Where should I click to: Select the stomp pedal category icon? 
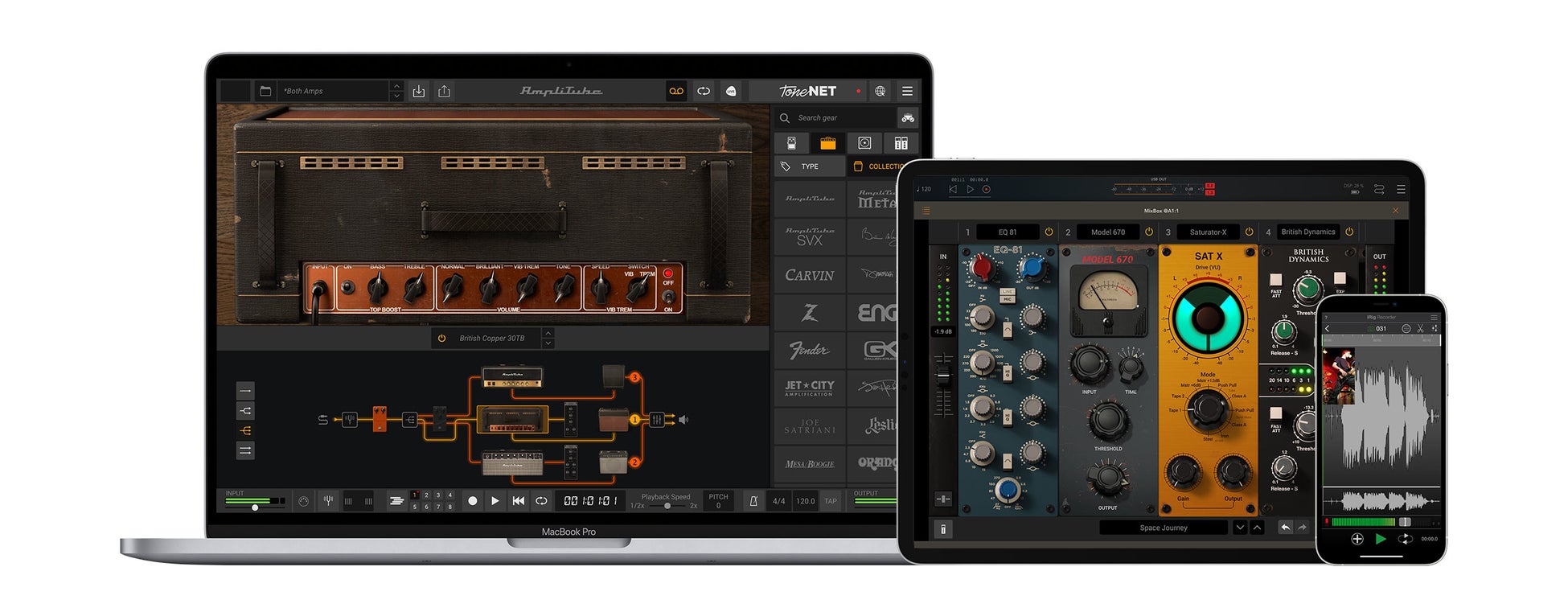[x=791, y=143]
